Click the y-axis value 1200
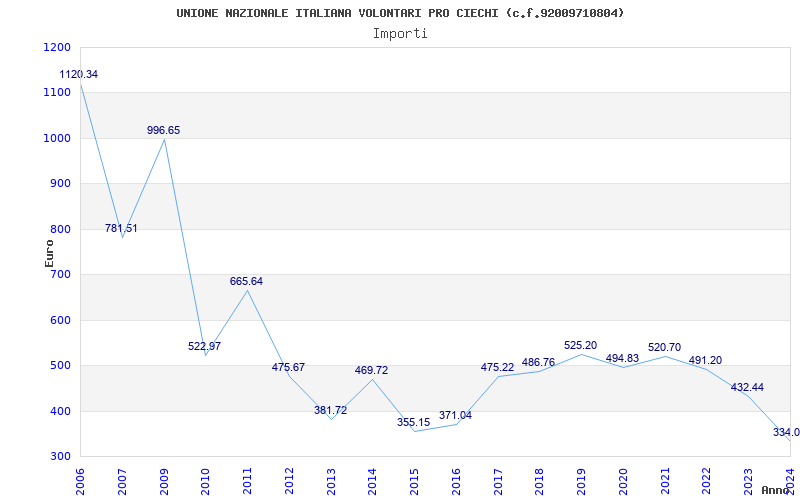The width and height of the screenshot is (800, 500). (x=58, y=47)
